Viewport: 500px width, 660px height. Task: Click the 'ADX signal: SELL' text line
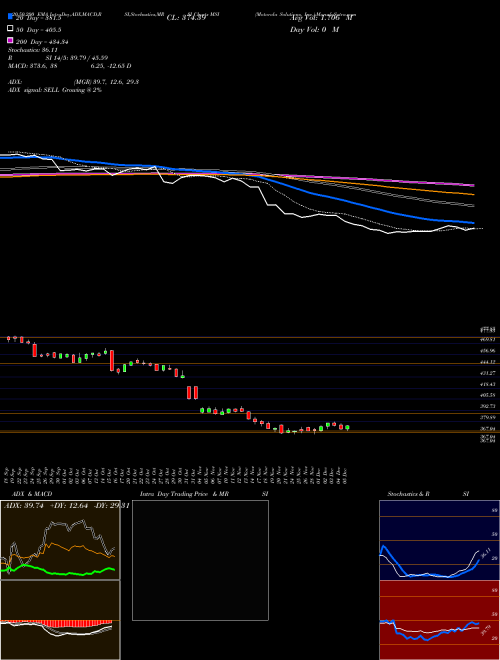[x=55, y=90]
